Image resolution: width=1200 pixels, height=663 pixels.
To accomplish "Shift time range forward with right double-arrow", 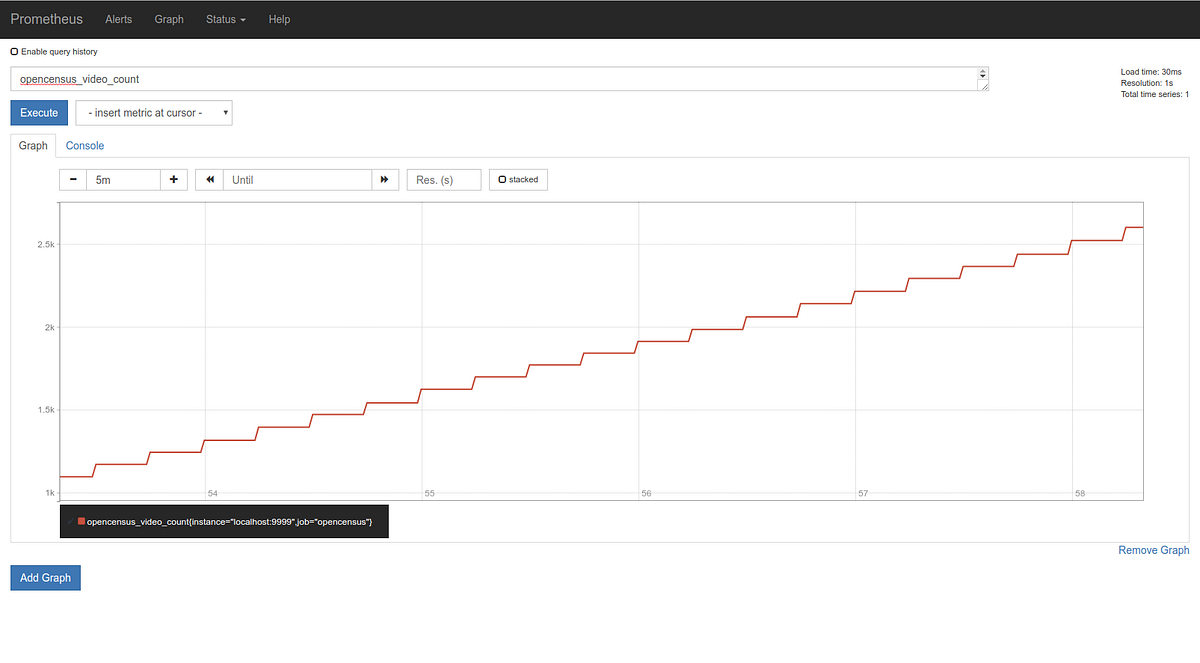I will 385,179.
